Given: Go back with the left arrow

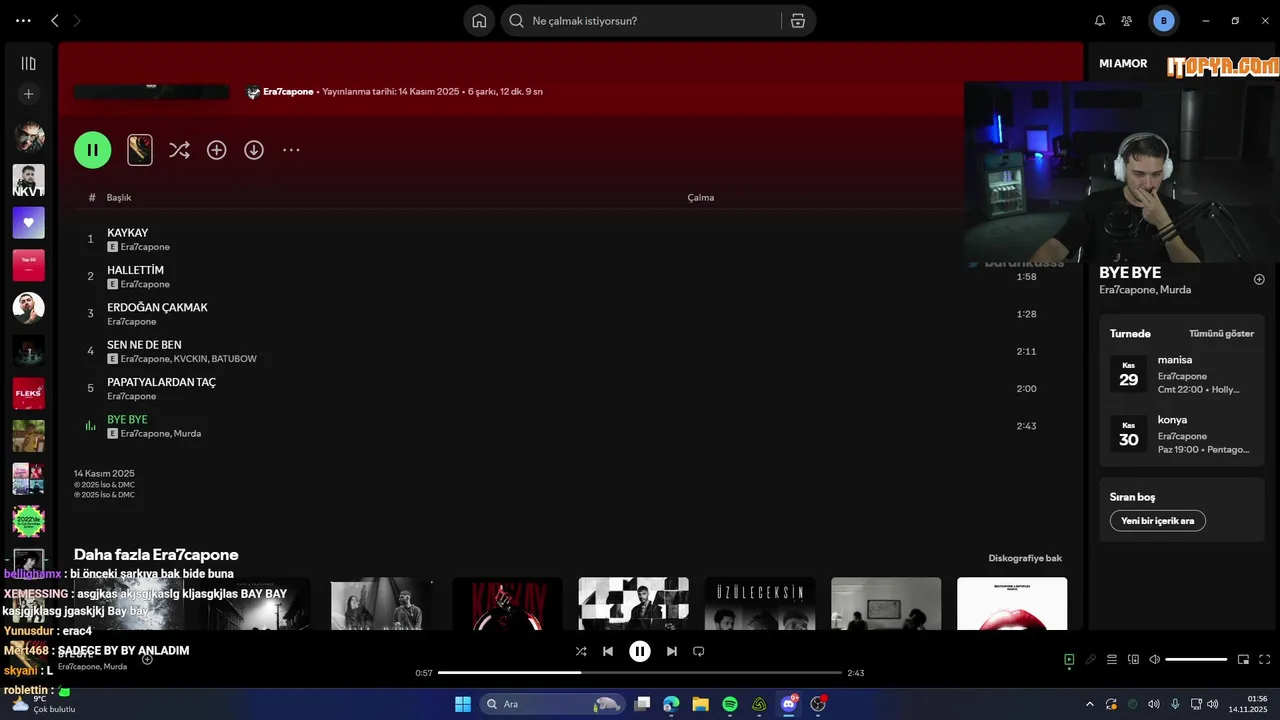Looking at the screenshot, I should click(55, 21).
